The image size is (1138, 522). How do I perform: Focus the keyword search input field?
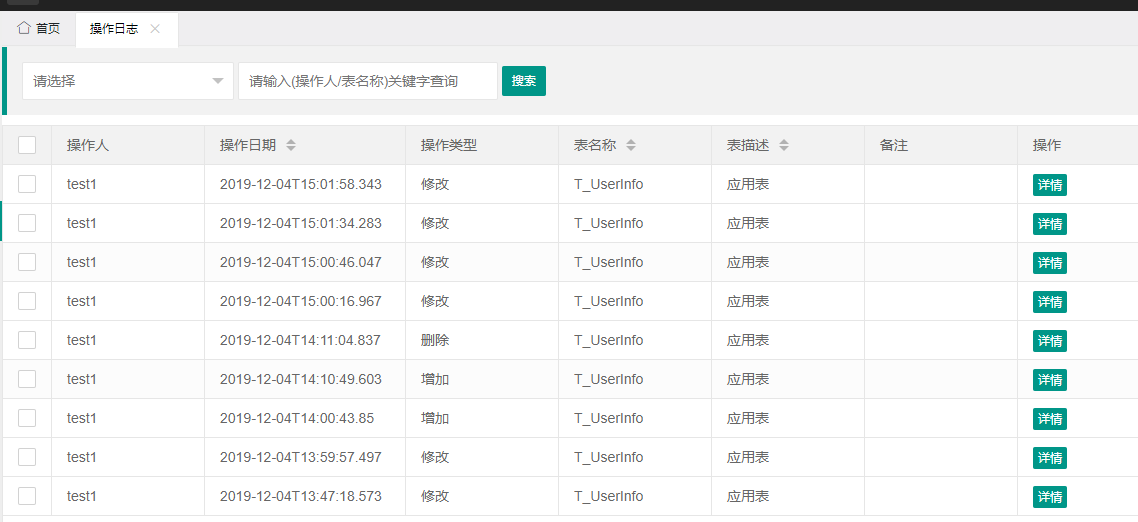(x=368, y=81)
